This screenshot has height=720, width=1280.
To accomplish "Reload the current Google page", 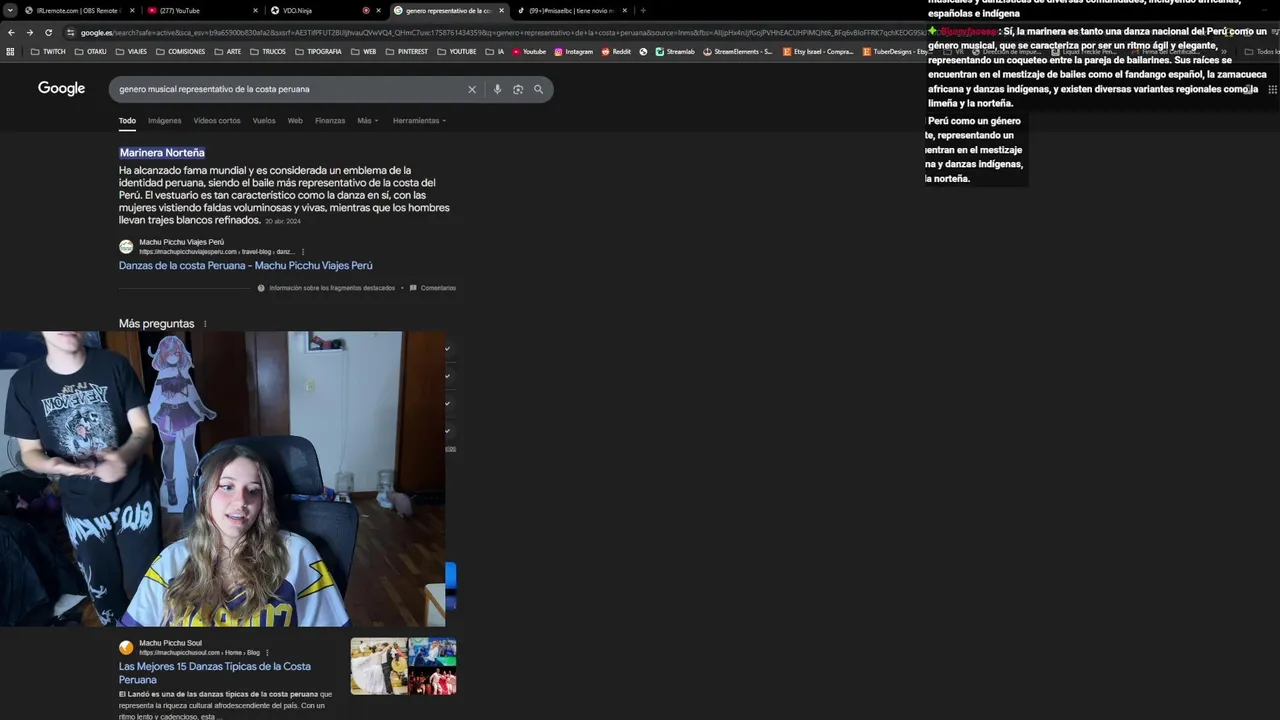I will click(48, 32).
